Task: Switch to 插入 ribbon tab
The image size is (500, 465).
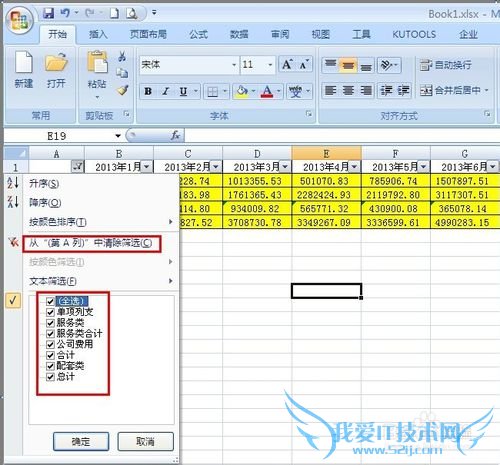Action: pos(98,34)
